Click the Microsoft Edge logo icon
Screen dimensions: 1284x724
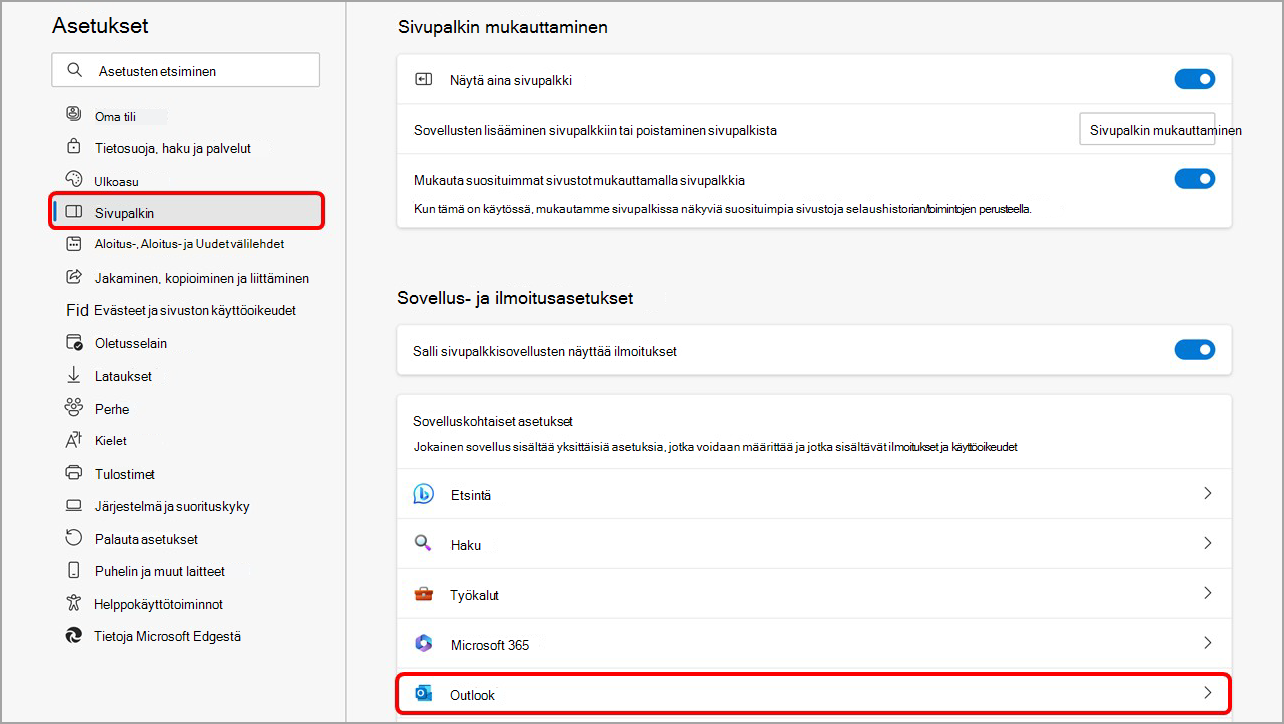[x=73, y=635]
